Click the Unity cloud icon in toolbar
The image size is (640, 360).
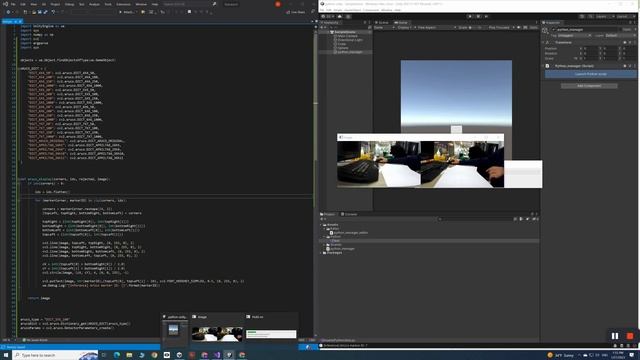tap(340, 16)
